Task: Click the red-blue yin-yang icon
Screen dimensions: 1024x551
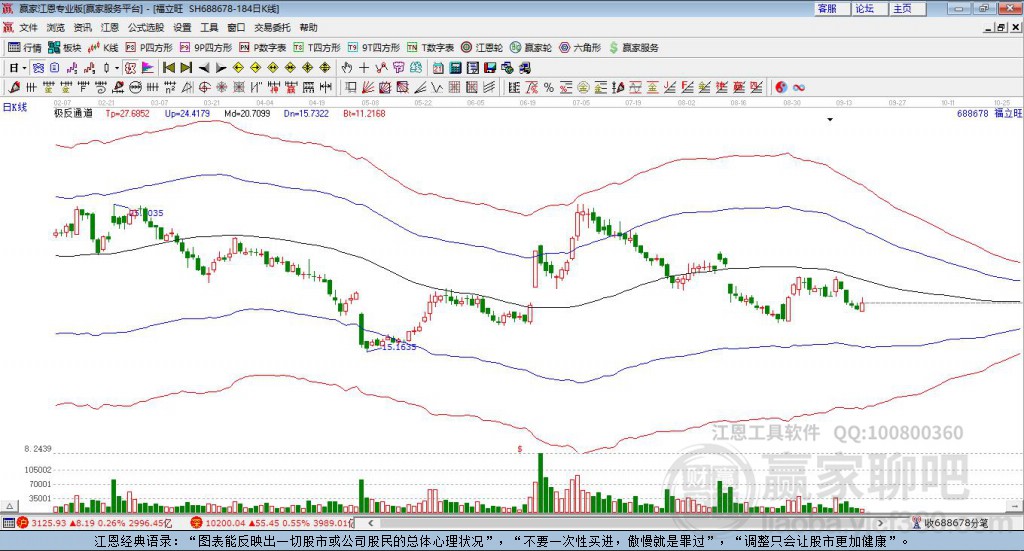Action: click(781, 87)
